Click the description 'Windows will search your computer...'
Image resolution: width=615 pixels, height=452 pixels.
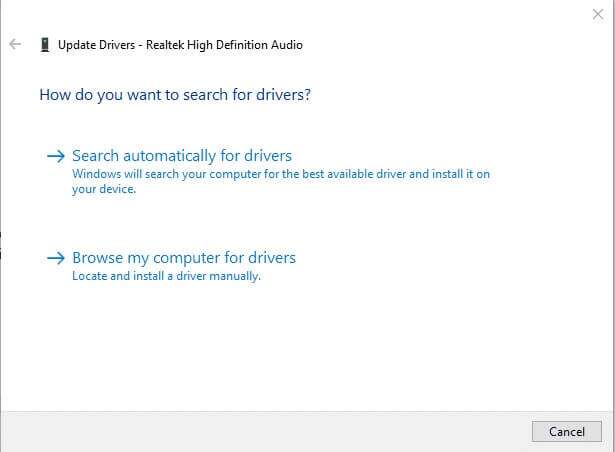pos(281,181)
